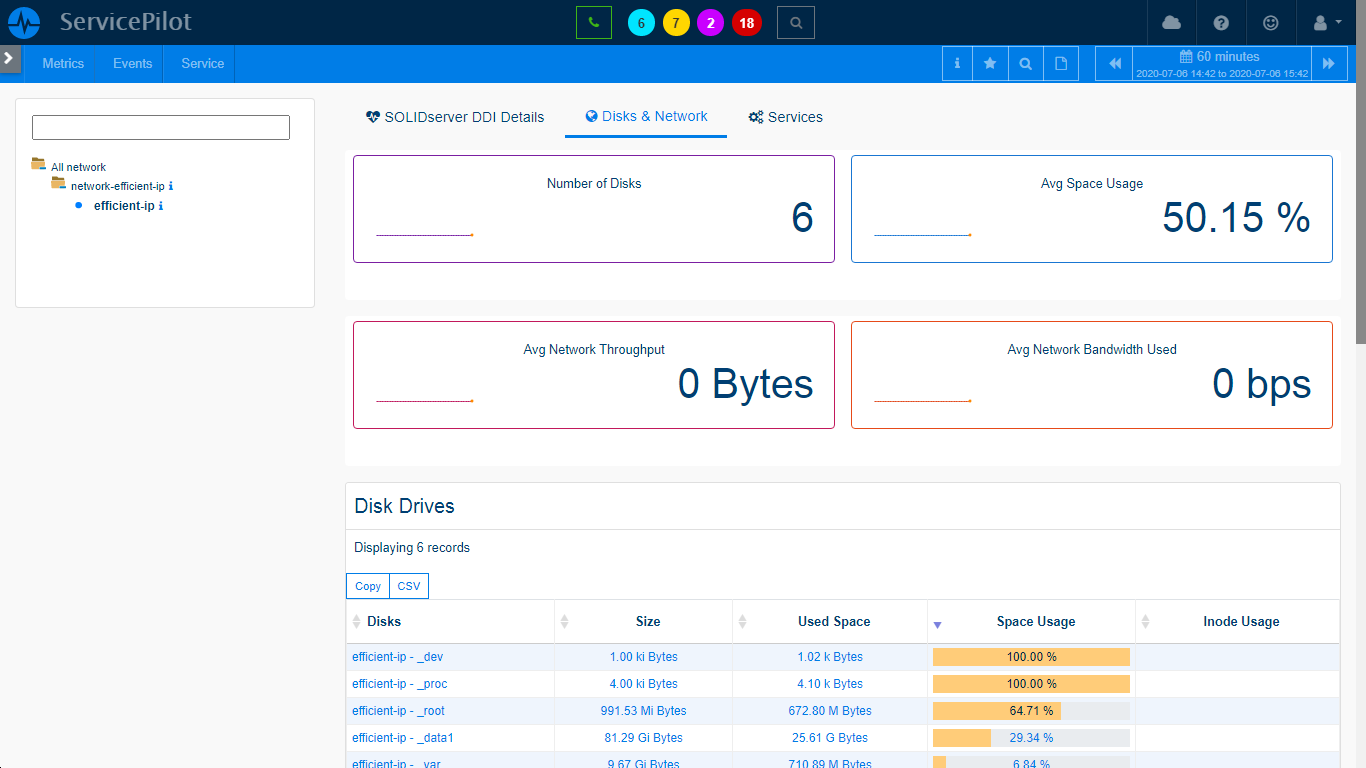Open the user account dropdown menu
The width and height of the screenshot is (1366, 768).
(1325, 22)
